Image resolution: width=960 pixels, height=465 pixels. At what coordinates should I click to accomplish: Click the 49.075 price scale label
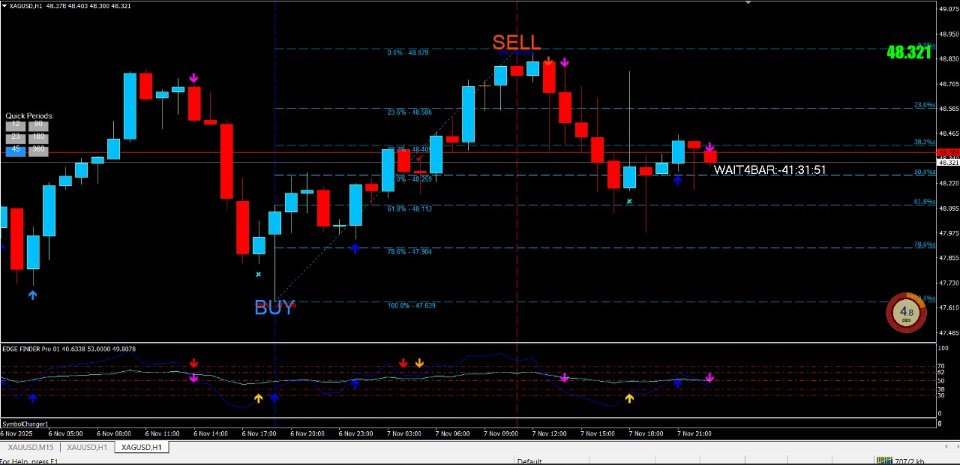coord(948,9)
